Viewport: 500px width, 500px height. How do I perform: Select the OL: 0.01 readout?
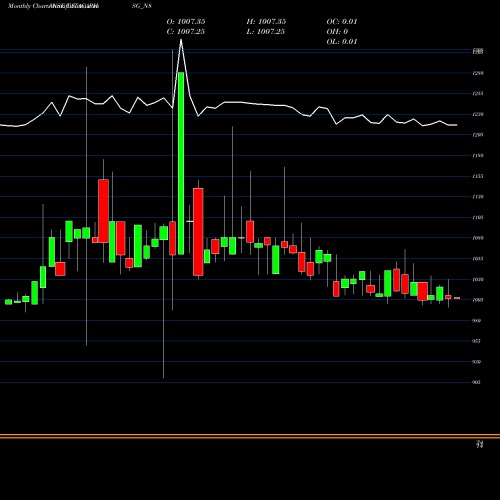[x=342, y=42]
